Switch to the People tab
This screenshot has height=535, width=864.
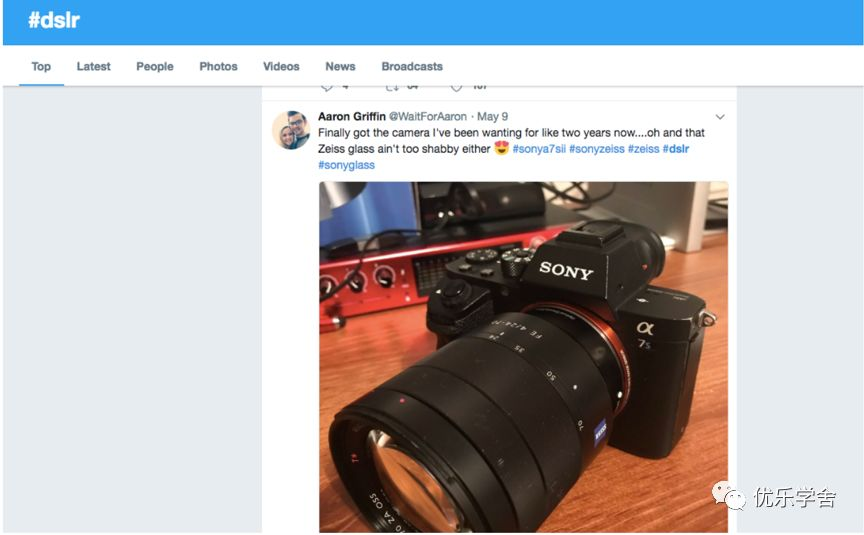click(x=155, y=67)
